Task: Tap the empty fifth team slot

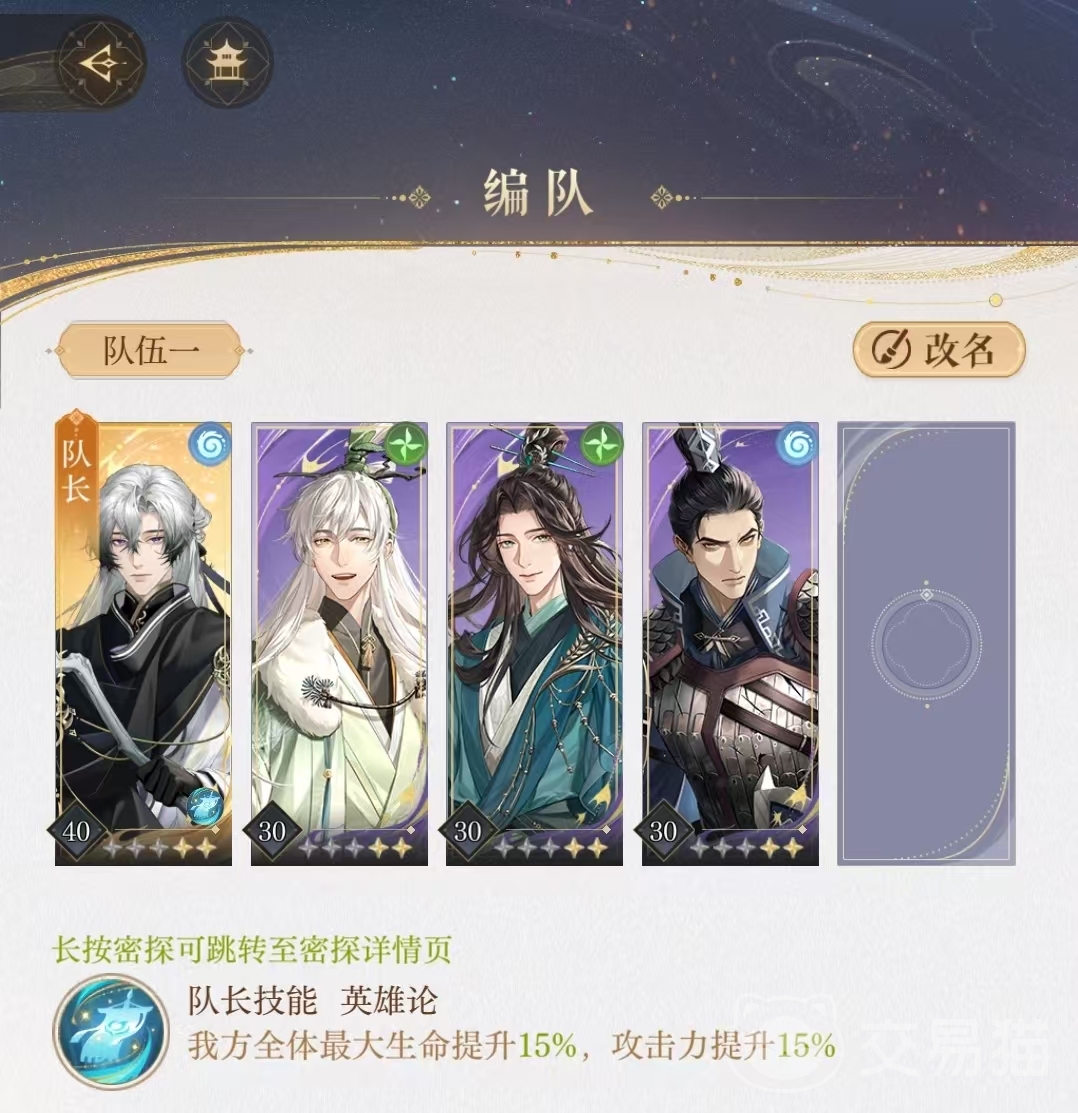Action: point(926,644)
